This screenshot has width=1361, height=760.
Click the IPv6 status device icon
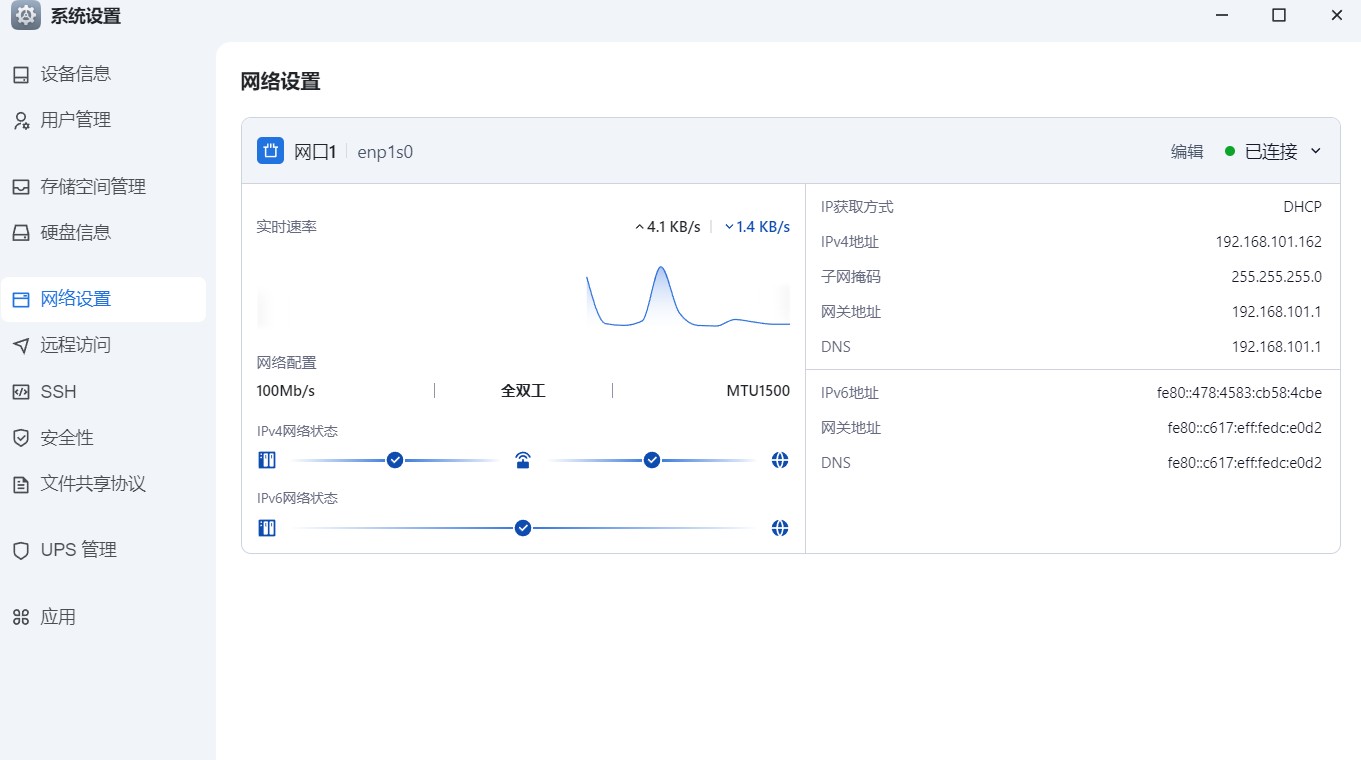point(267,528)
